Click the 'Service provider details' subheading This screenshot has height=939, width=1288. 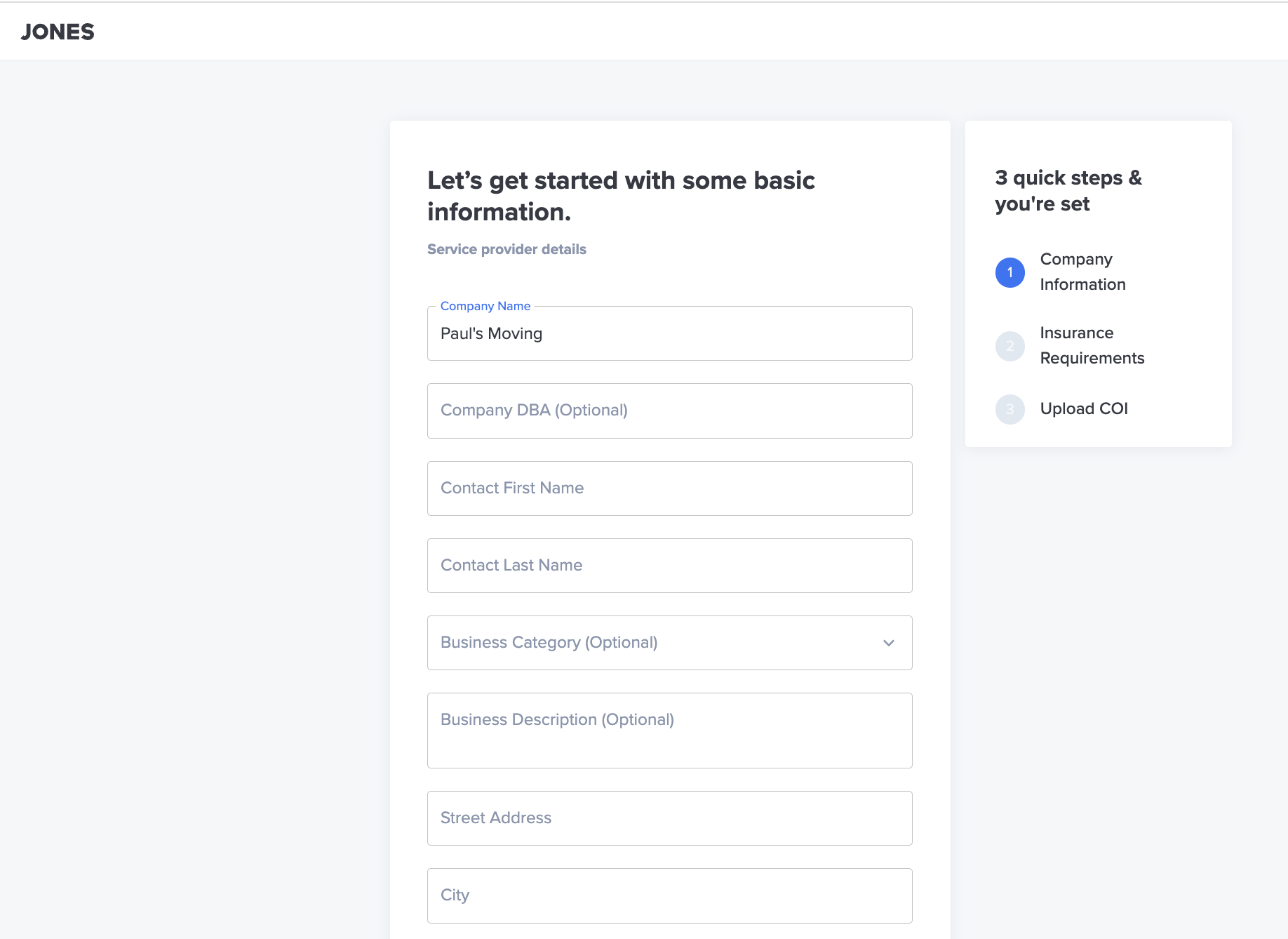pos(507,249)
